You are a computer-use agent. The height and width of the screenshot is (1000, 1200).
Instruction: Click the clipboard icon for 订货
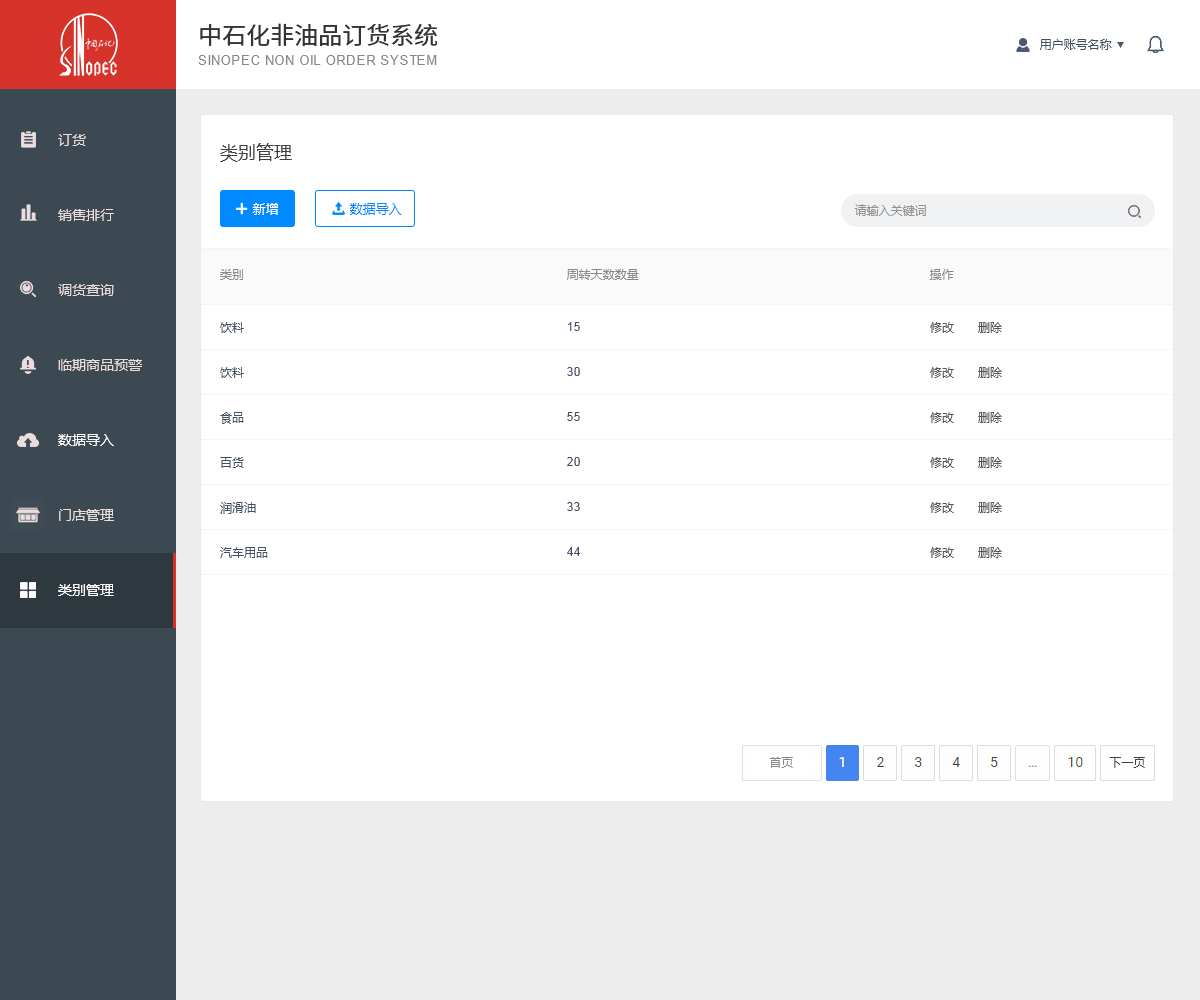coord(28,140)
